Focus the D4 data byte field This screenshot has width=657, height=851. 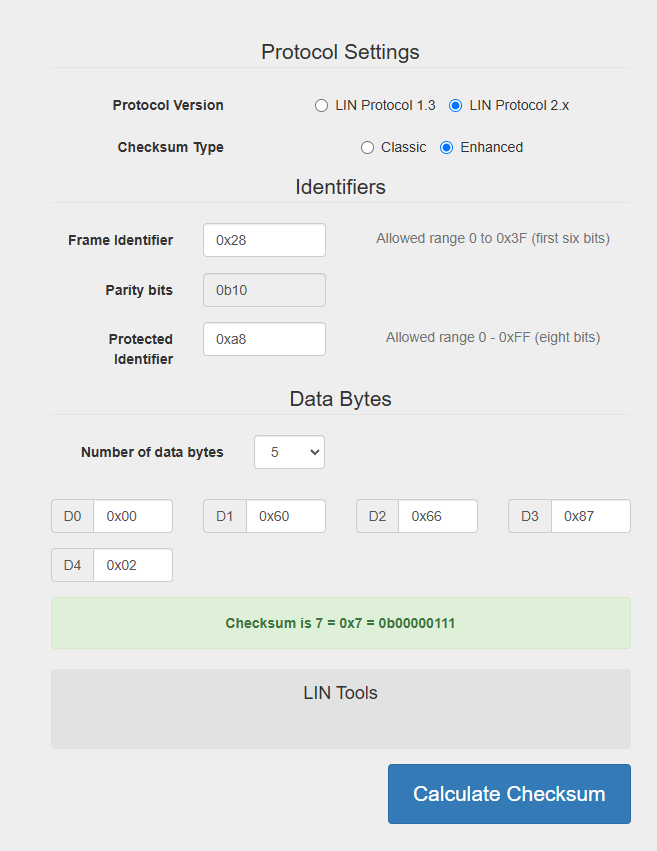[x=133, y=565]
